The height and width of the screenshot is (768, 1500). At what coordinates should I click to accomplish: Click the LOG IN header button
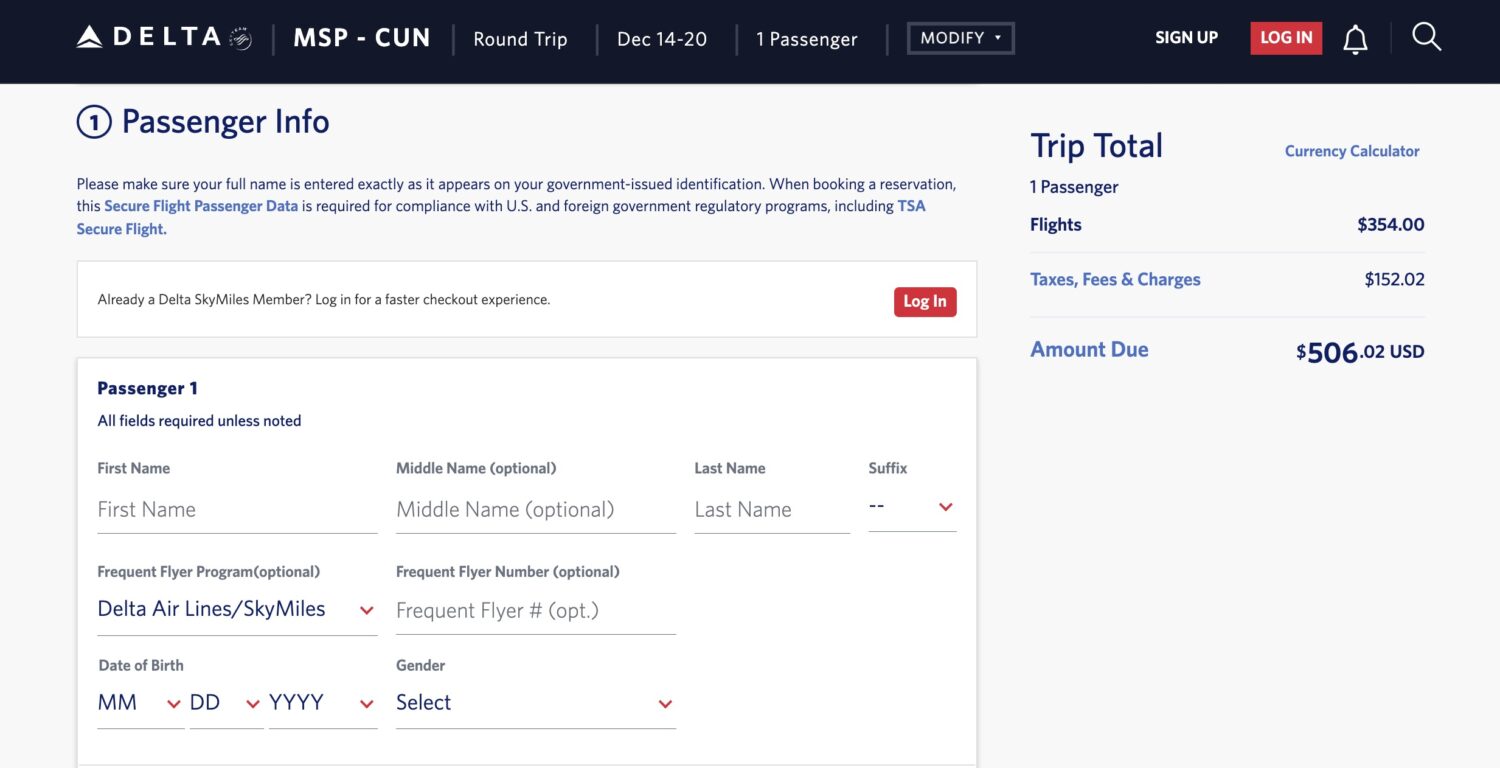[x=1286, y=37]
